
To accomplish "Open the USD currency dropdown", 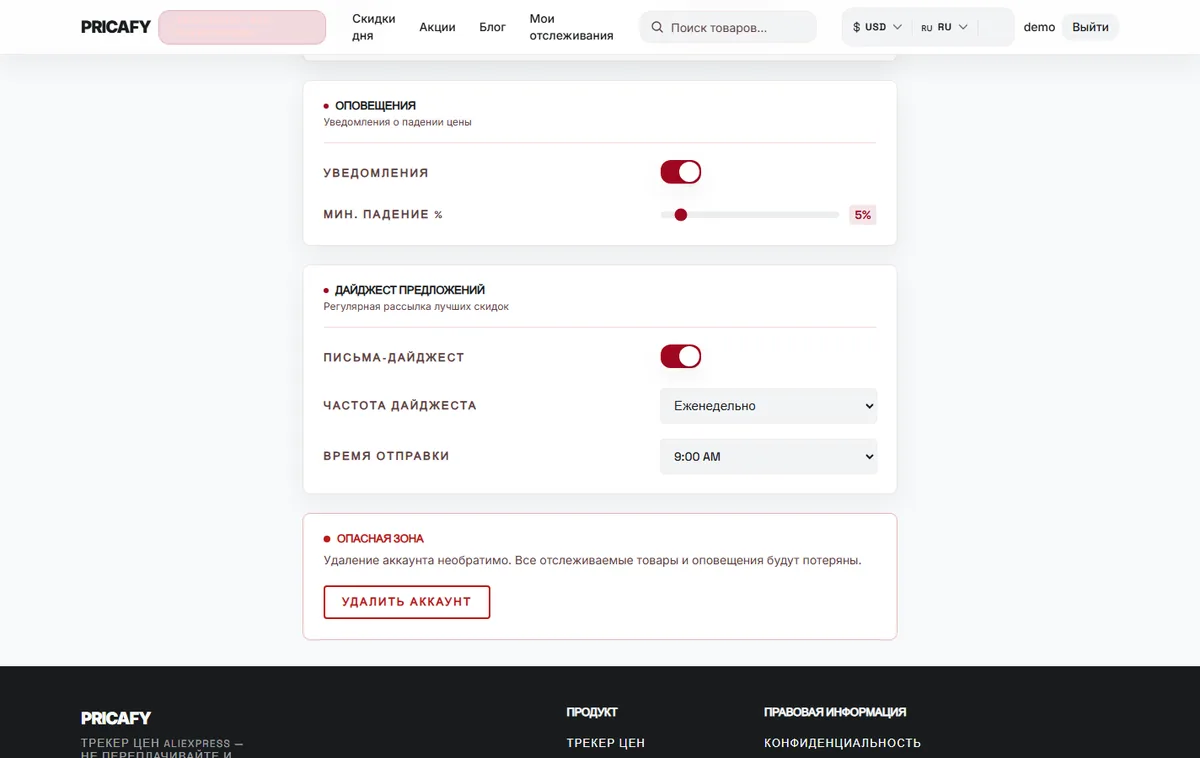I will click(877, 27).
